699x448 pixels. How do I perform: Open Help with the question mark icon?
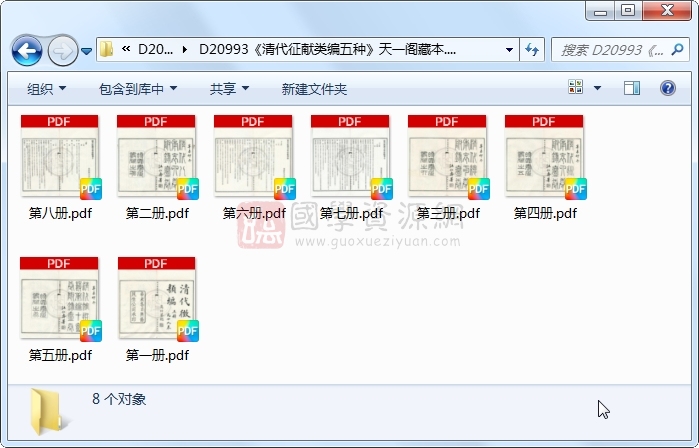[667, 88]
